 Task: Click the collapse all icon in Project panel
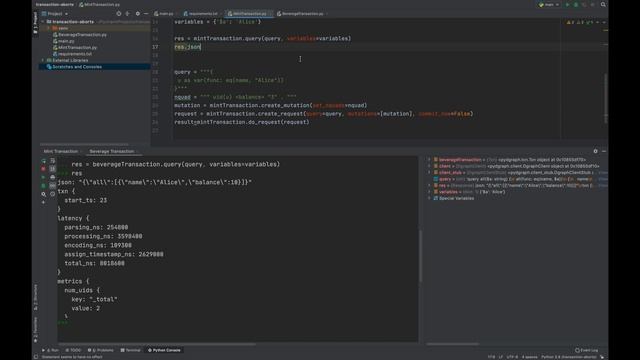pyautogui.click(x=128, y=13)
